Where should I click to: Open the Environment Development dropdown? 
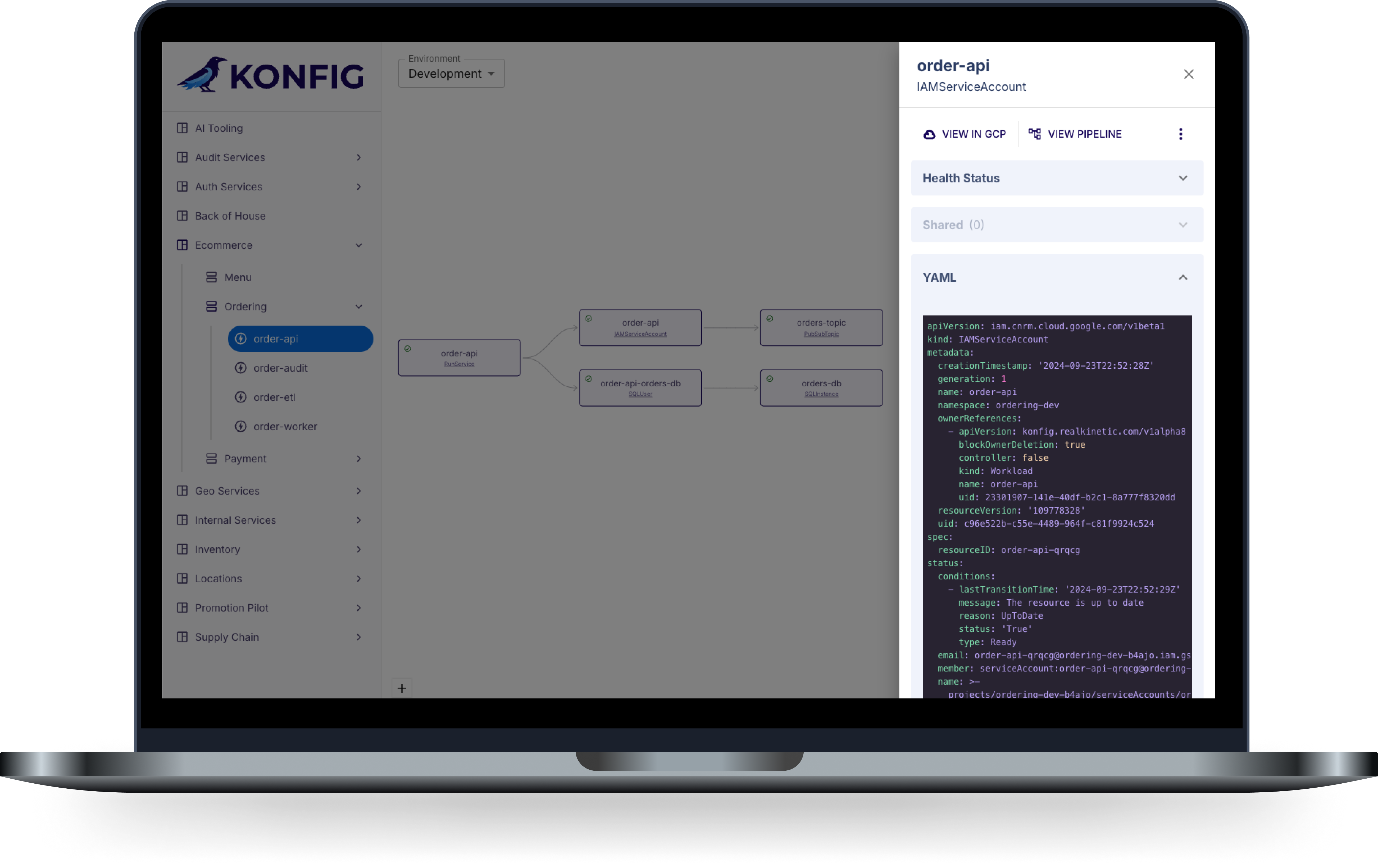(x=451, y=73)
